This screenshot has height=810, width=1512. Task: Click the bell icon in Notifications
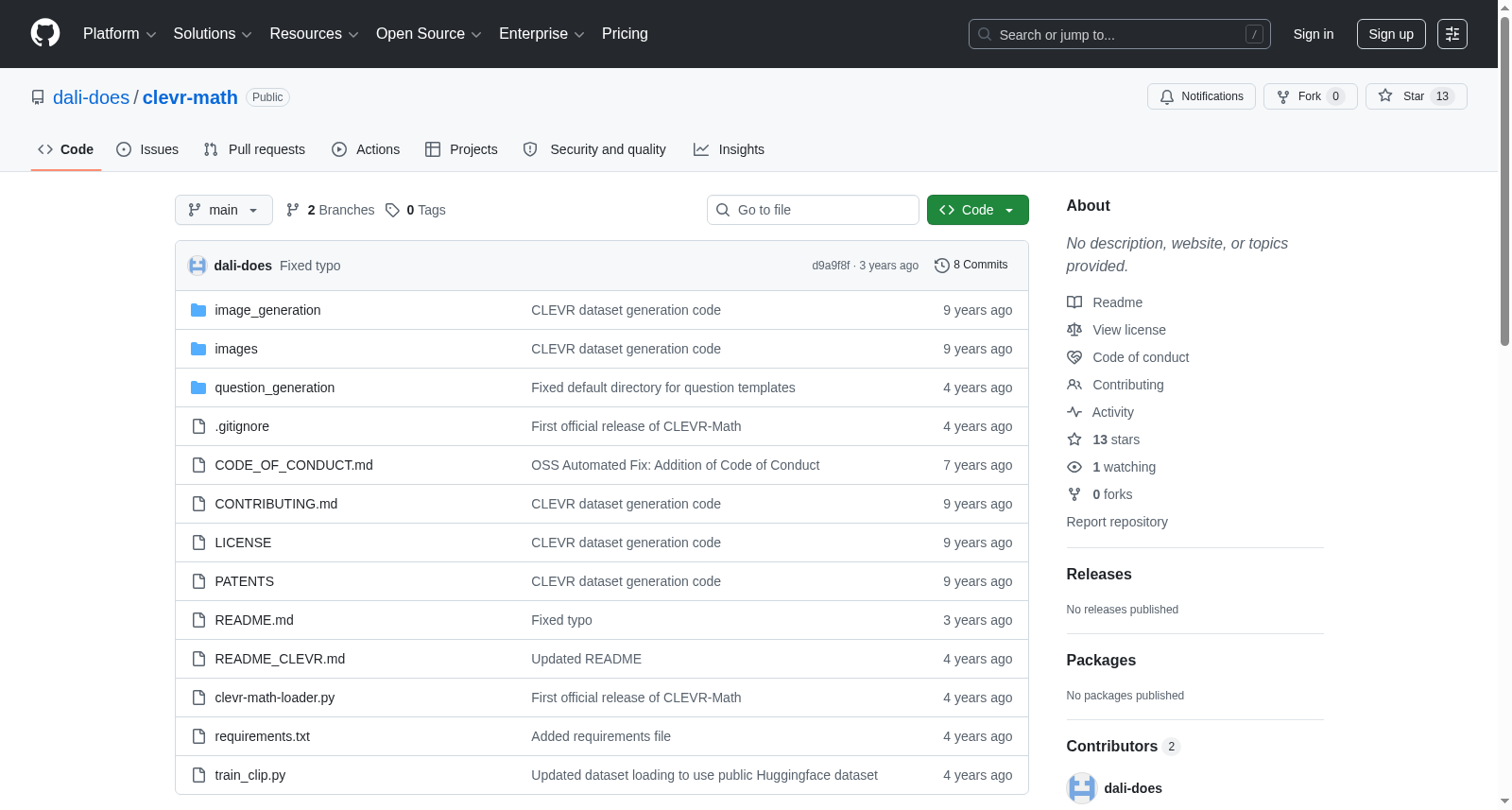tap(1167, 96)
